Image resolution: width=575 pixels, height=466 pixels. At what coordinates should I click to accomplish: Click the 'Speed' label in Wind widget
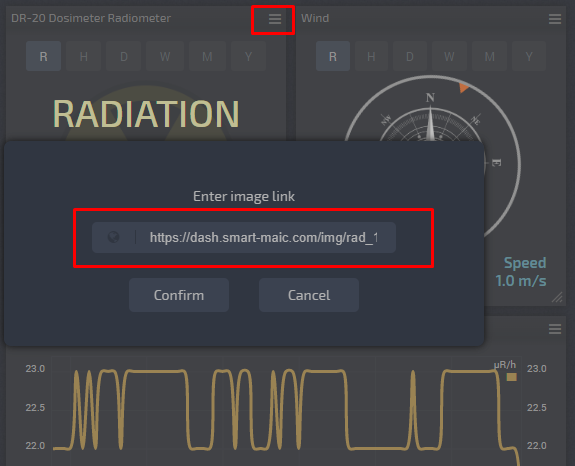(x=525, y=263)
